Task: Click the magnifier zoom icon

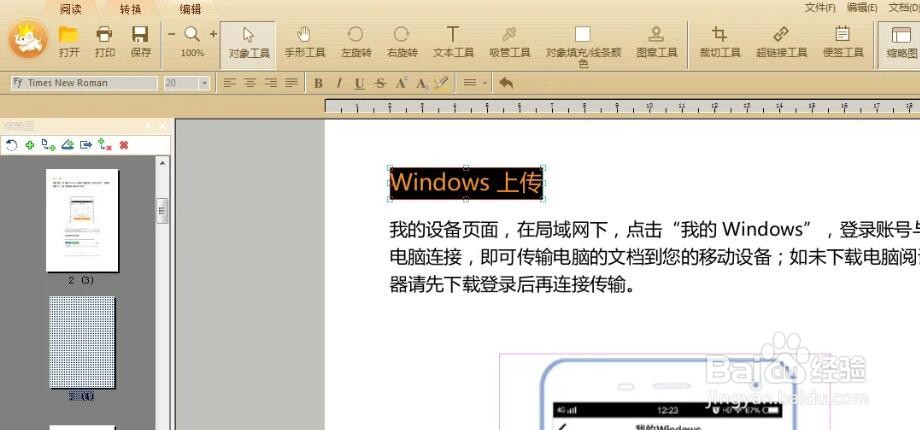Action: tap(192, 34)
